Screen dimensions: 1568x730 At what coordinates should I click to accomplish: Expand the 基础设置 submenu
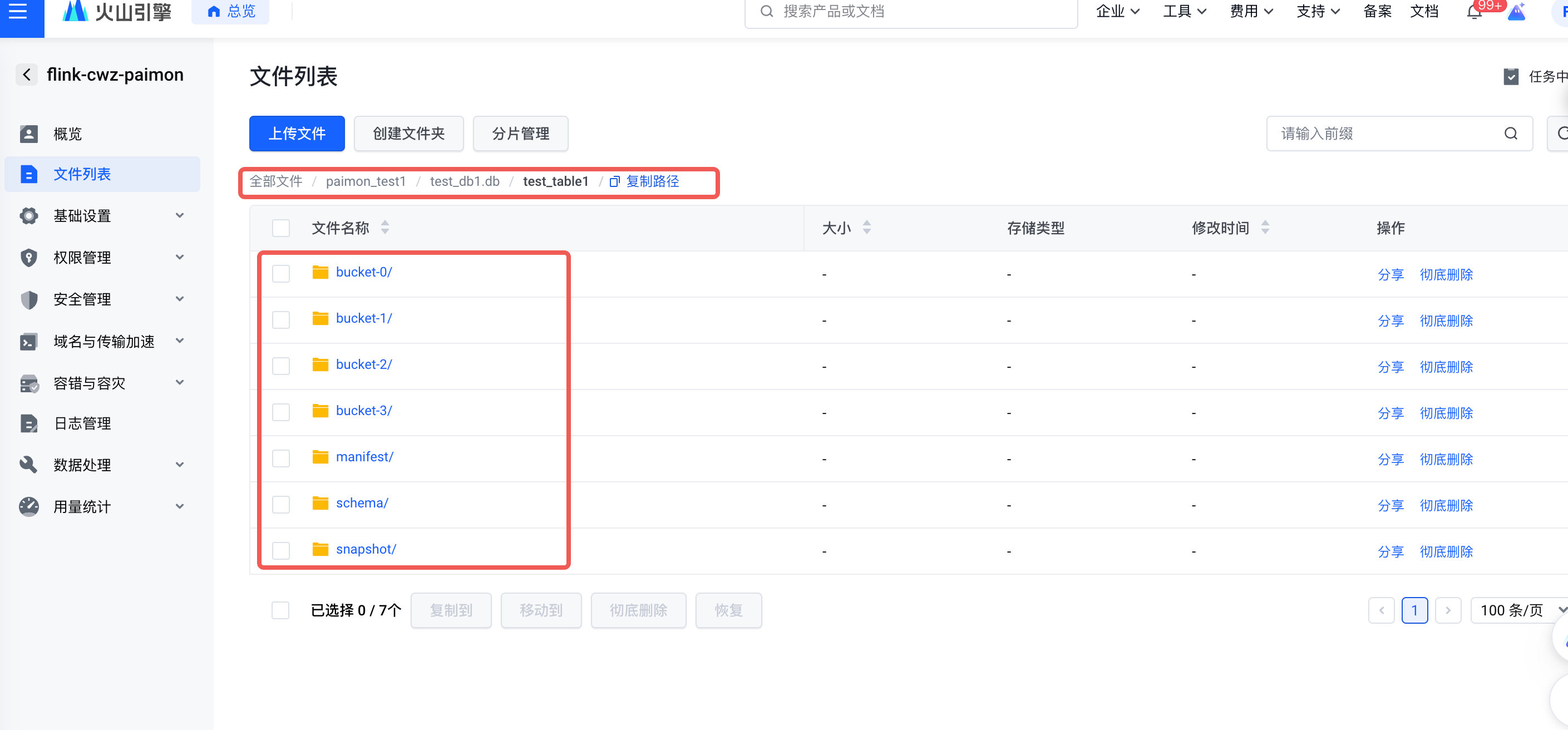click(180, 215)
